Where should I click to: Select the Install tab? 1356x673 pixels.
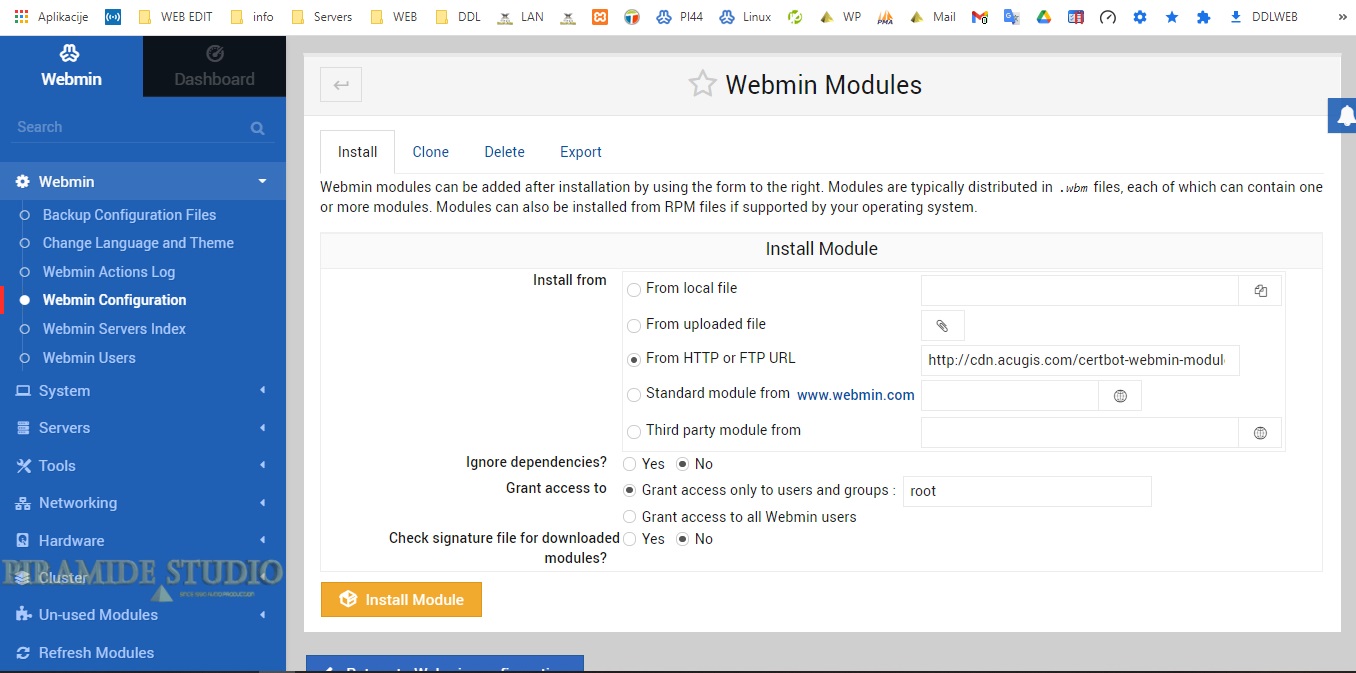[x=357, y=152]
